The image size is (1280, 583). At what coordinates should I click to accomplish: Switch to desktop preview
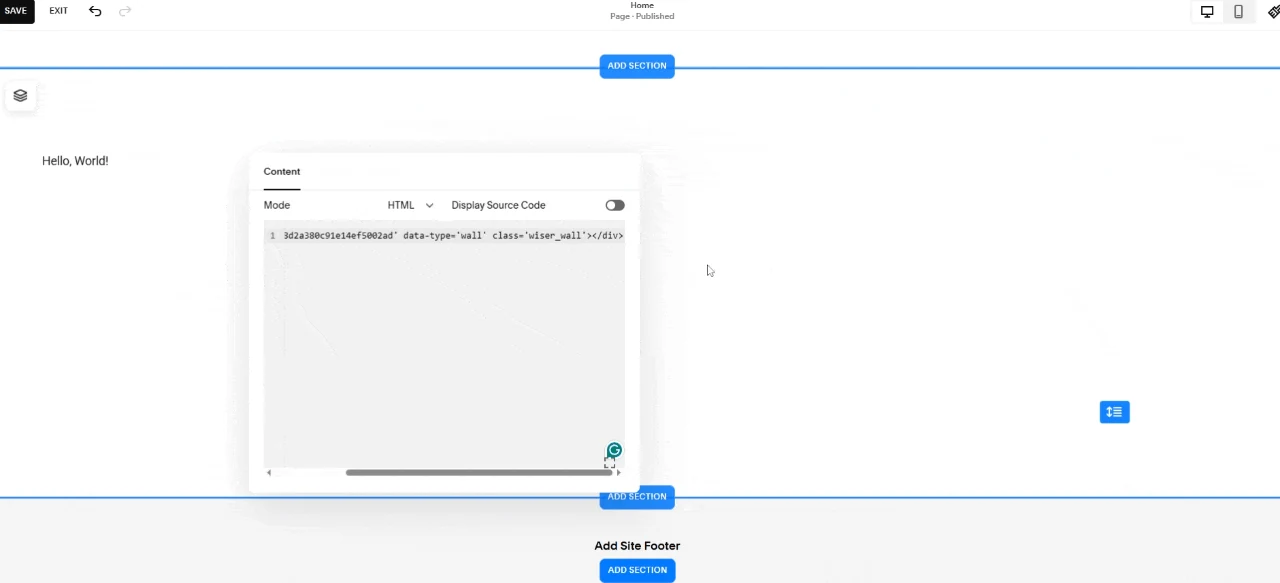1207,12
